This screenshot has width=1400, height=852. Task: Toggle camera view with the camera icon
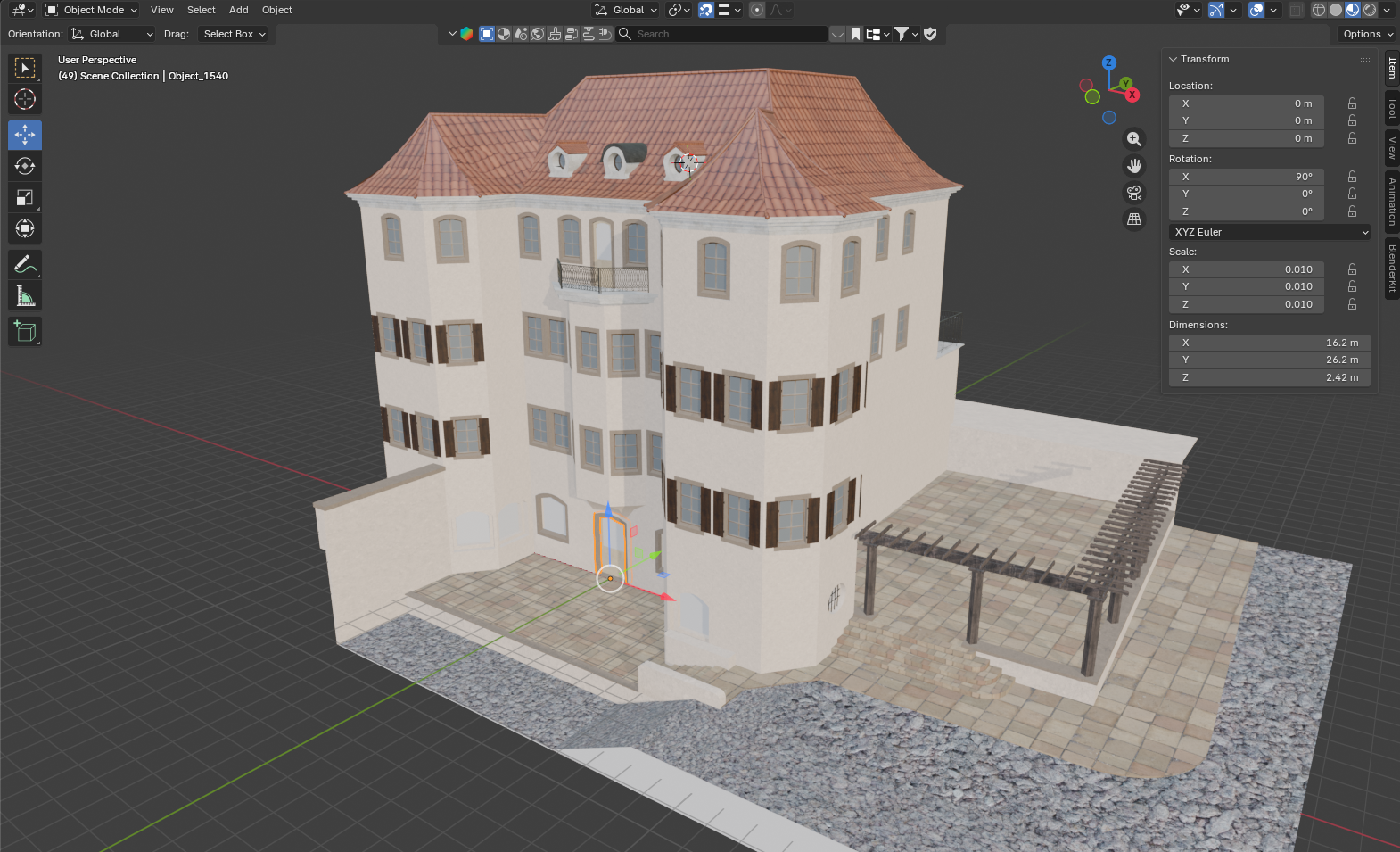coord(1133,193)
